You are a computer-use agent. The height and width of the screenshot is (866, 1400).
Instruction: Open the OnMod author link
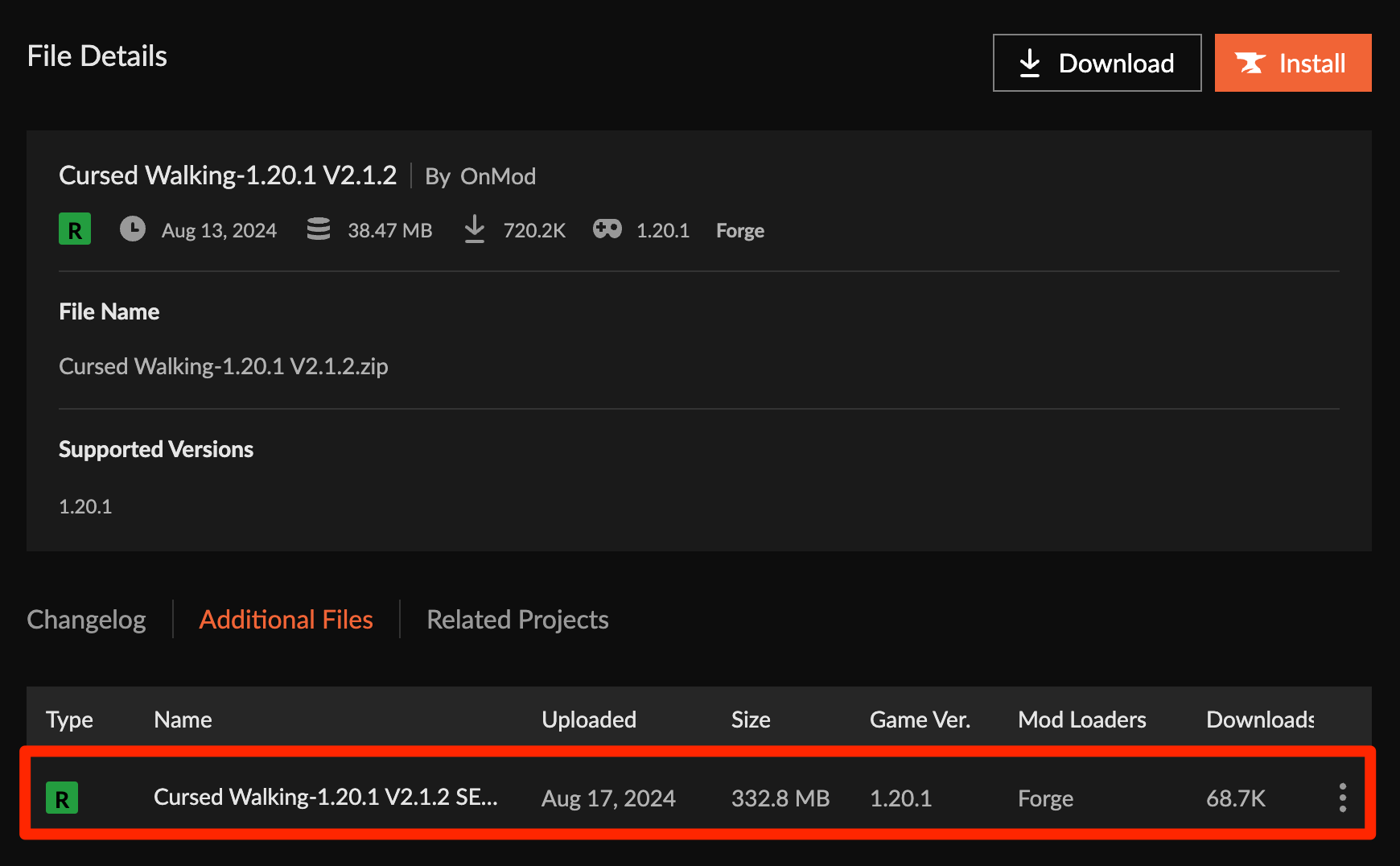tap(498, 176)
